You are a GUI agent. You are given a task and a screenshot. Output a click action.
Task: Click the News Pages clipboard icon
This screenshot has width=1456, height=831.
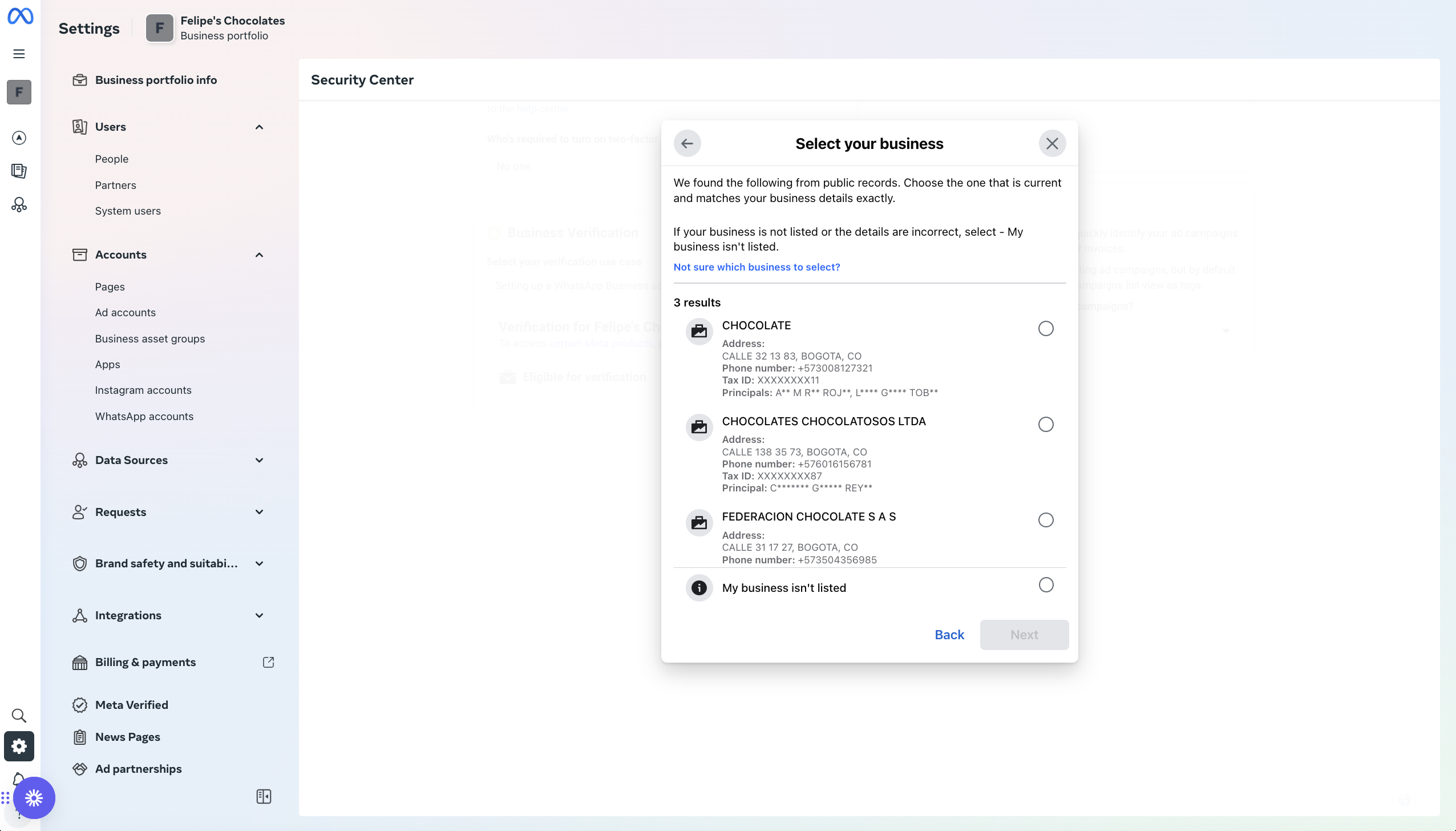point(80,737)
